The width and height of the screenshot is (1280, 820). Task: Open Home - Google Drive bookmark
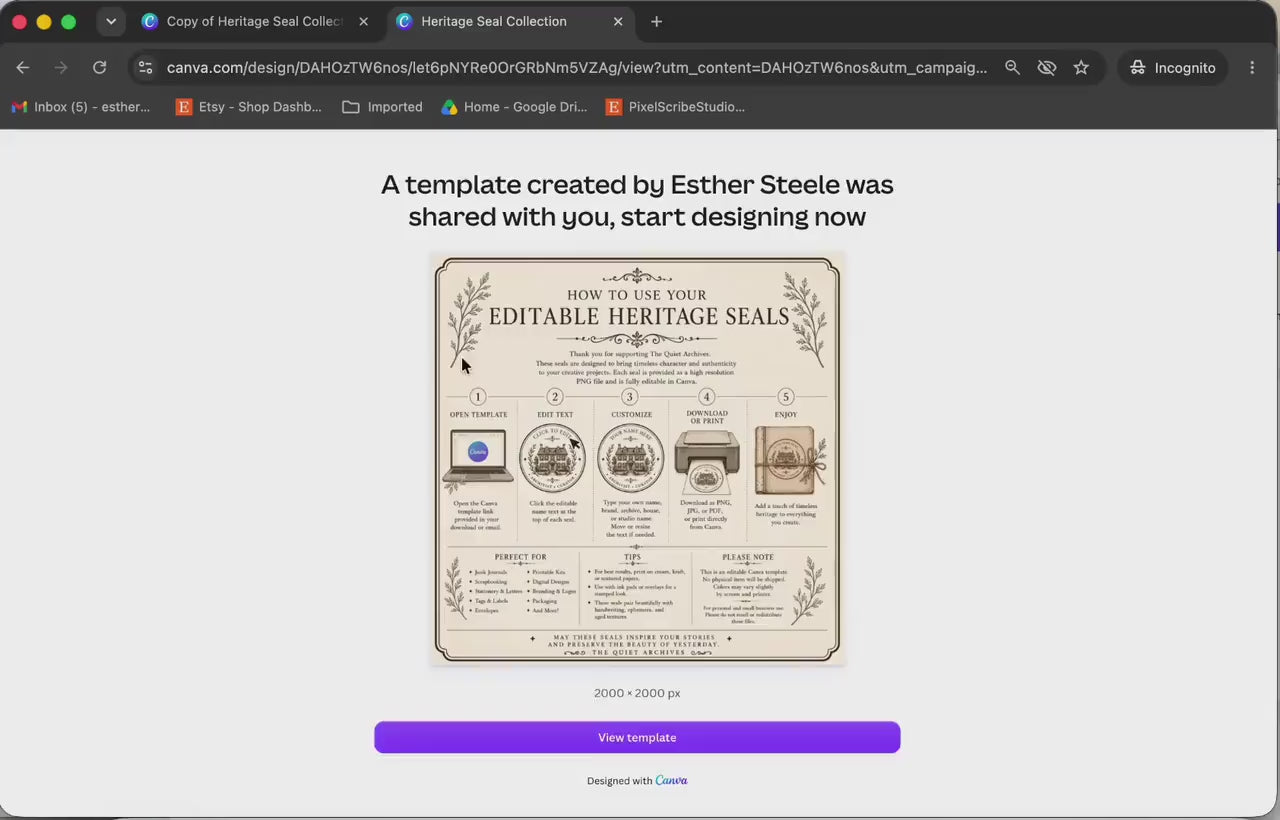tap(515, 107)
